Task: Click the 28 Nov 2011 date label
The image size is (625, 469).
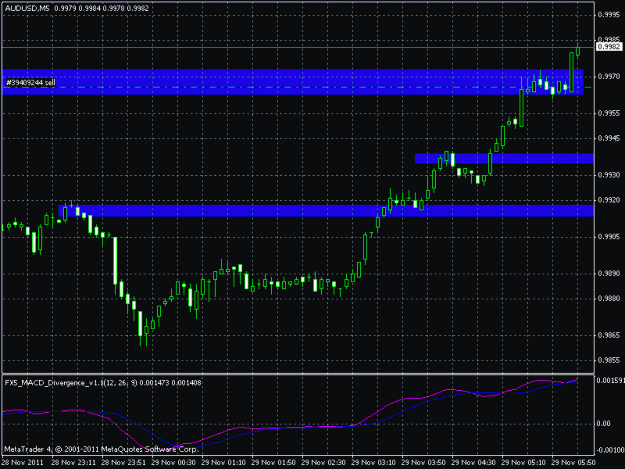Action: (x=22, y=463)
